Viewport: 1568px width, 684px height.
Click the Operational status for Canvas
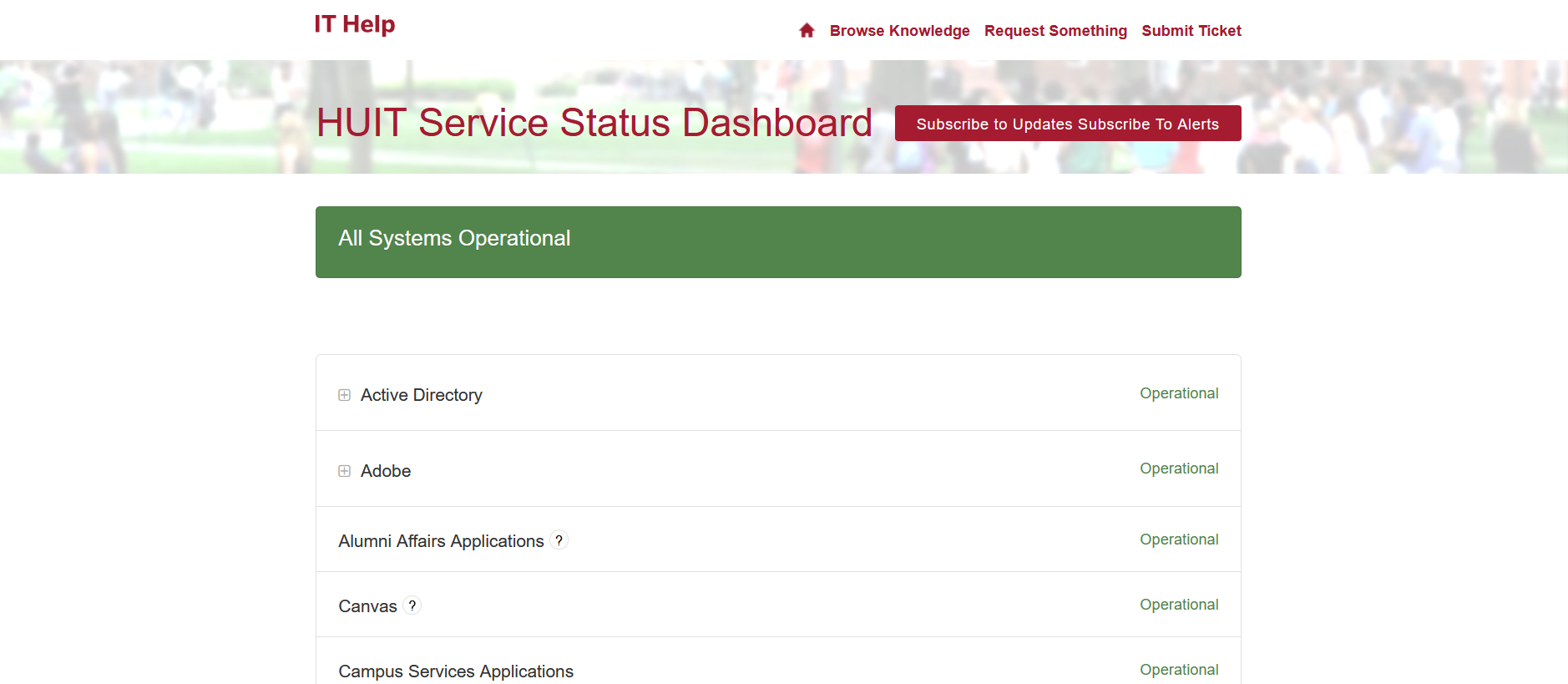pos(1179,605)
